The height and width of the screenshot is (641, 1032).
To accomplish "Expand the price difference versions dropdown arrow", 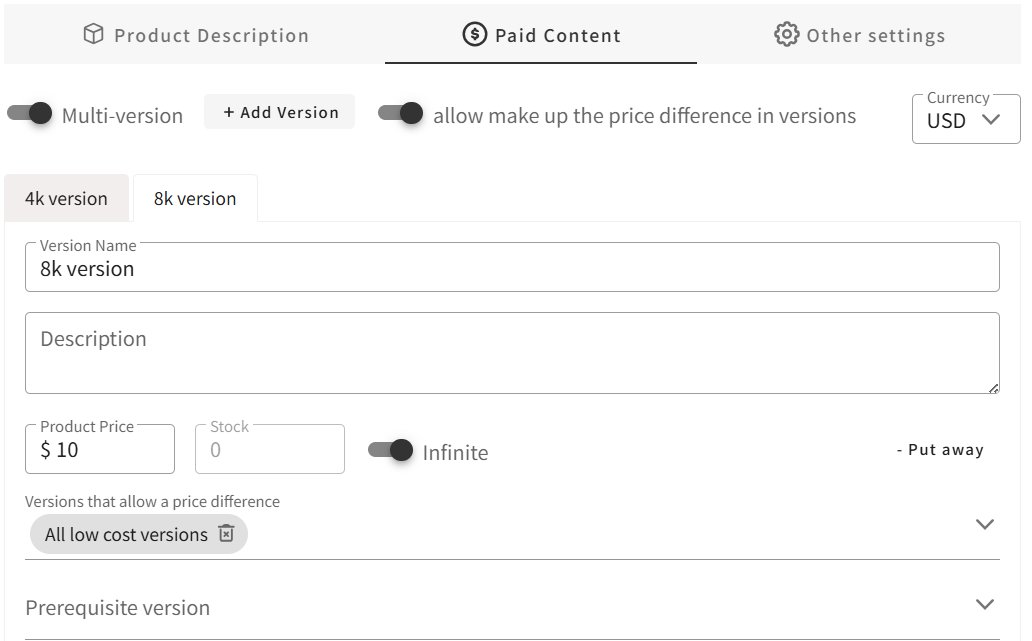I will tap(984, 524).
